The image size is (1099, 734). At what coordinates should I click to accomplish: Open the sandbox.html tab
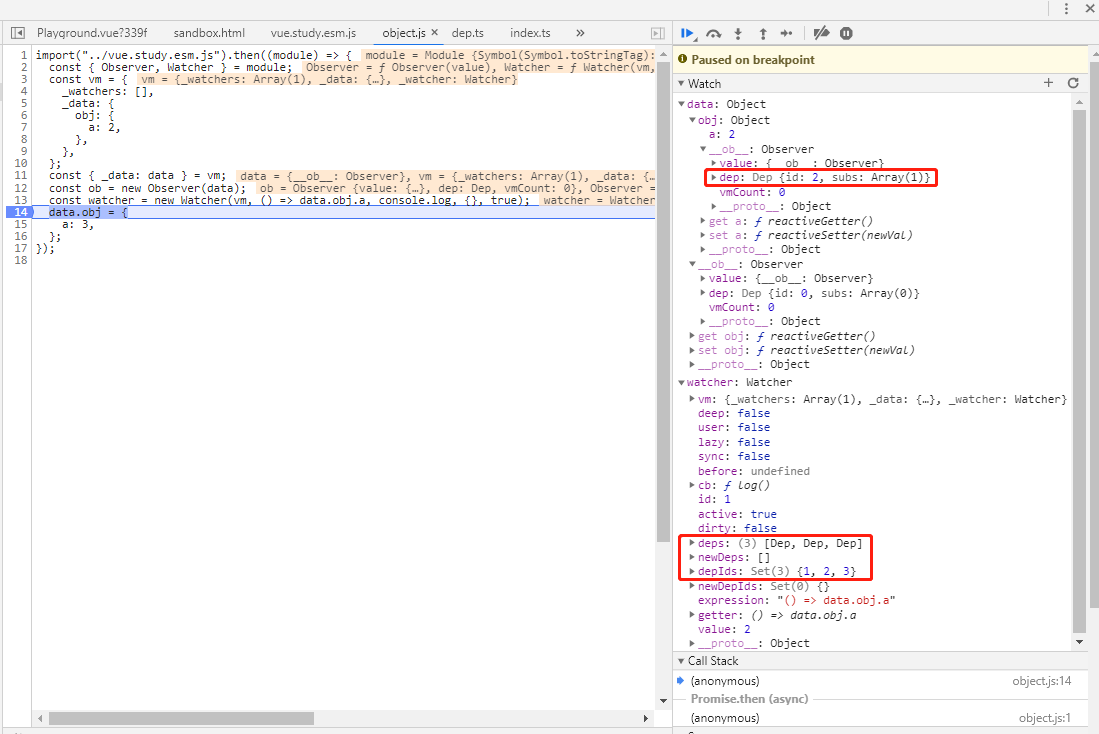(208, 33)
